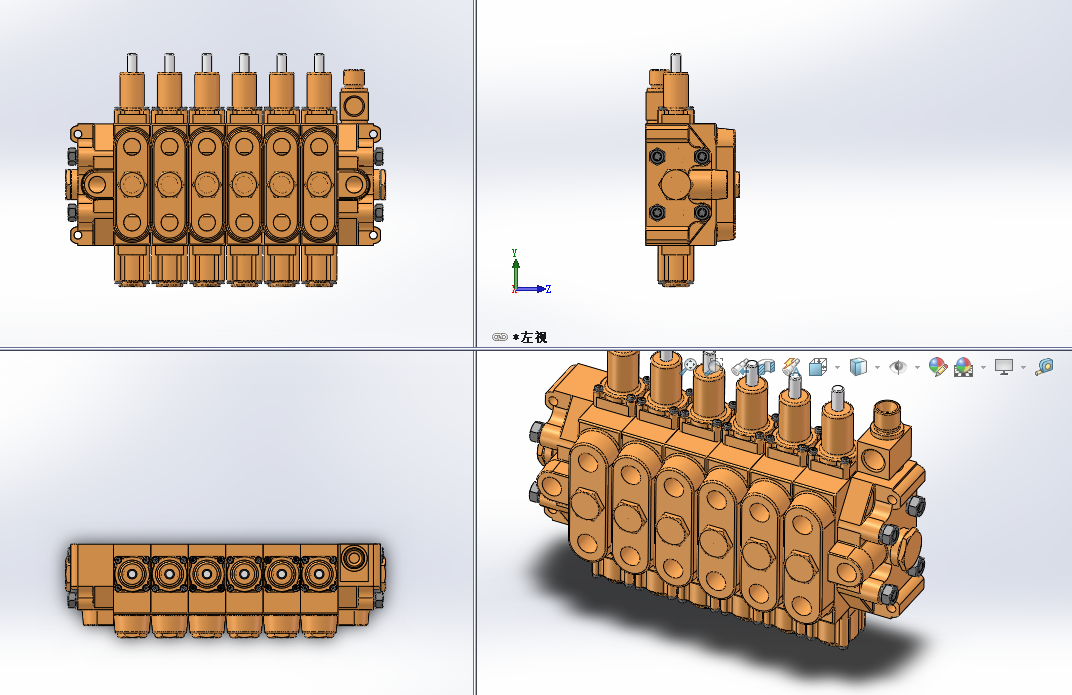Go back with Previous View icon
The width and height of the screenshot is (1072, 695).
click(741, 367)
